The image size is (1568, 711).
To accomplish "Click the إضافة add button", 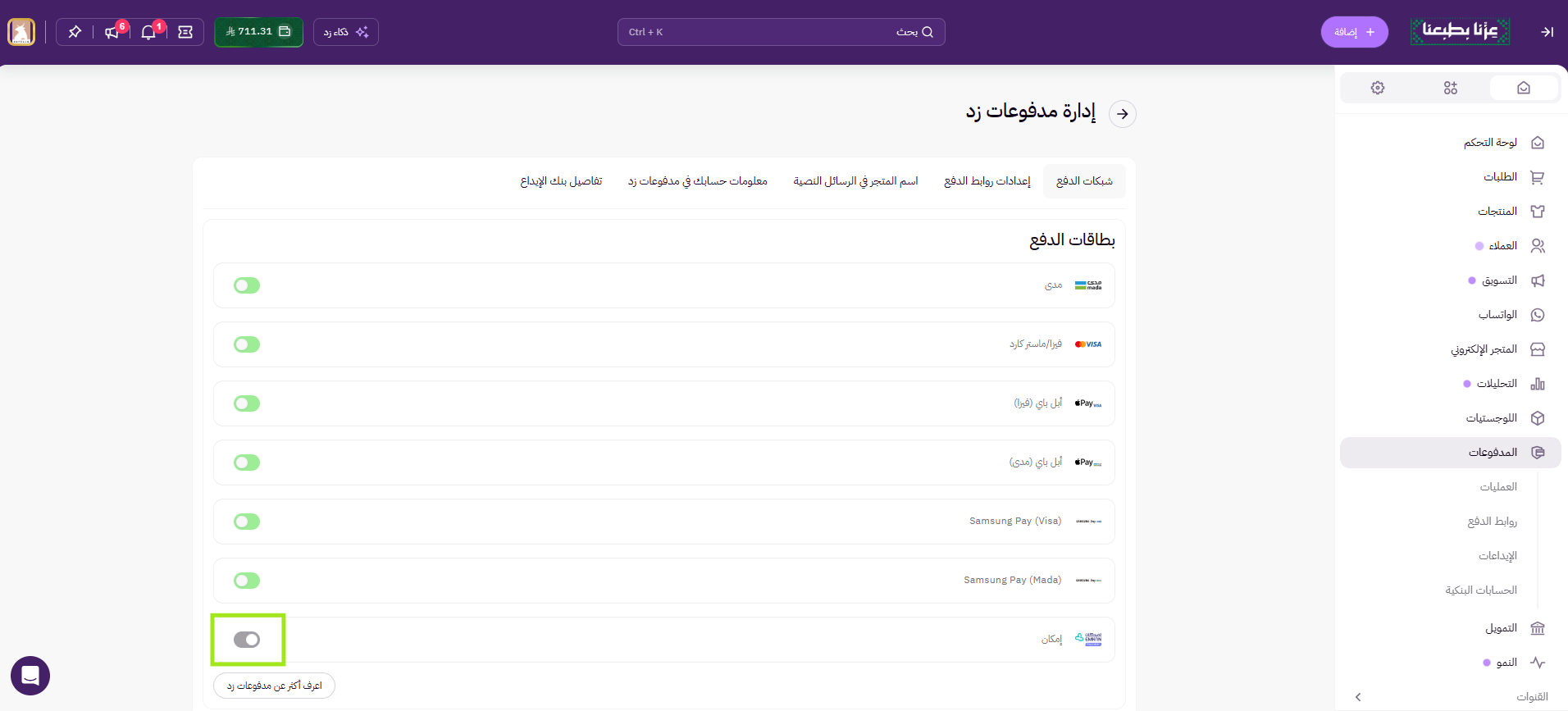I will click(x=1354, y=32).
